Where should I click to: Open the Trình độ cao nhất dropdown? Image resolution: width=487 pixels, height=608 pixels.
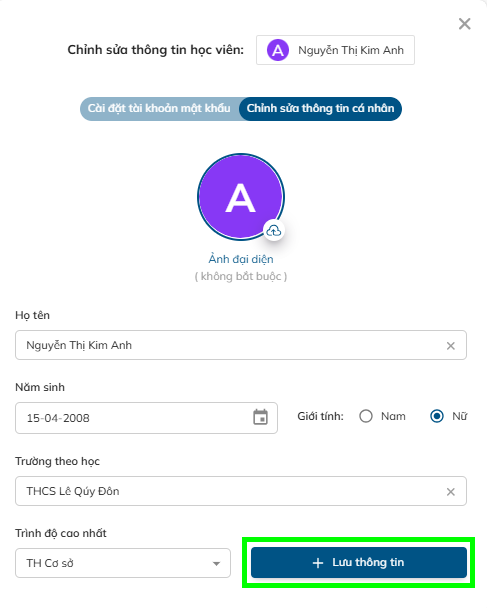pos(123,563)
